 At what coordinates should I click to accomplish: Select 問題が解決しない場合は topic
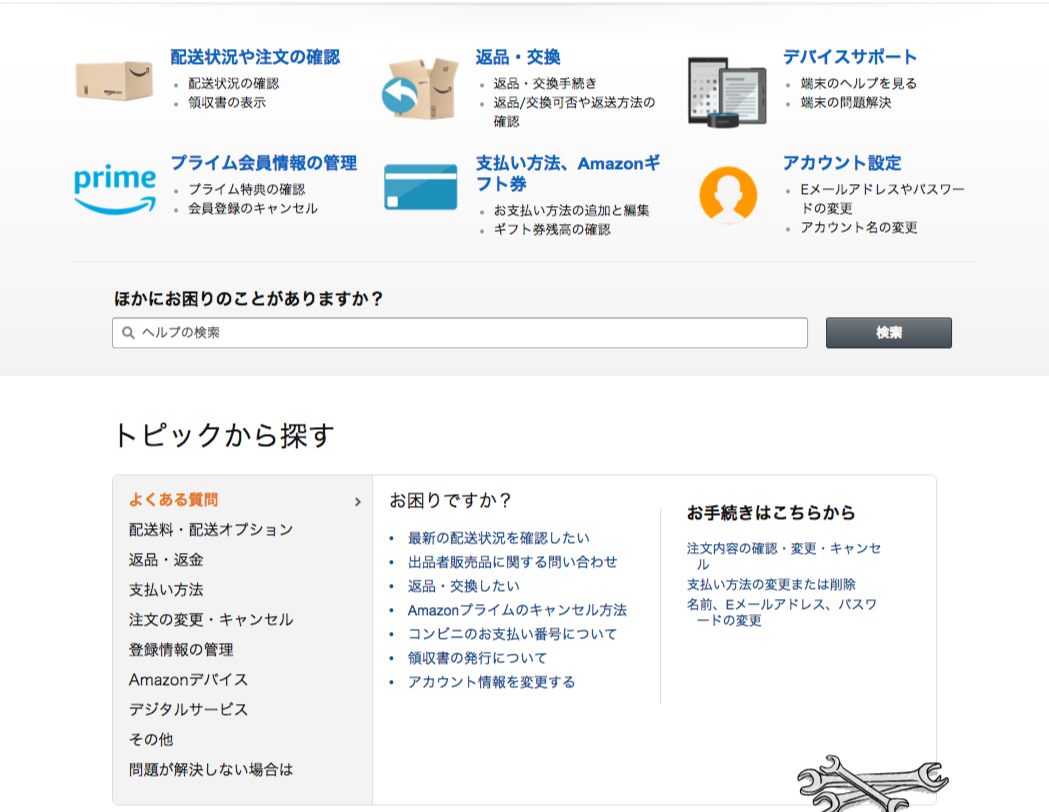pyautogui.click(x=211, y=770)
